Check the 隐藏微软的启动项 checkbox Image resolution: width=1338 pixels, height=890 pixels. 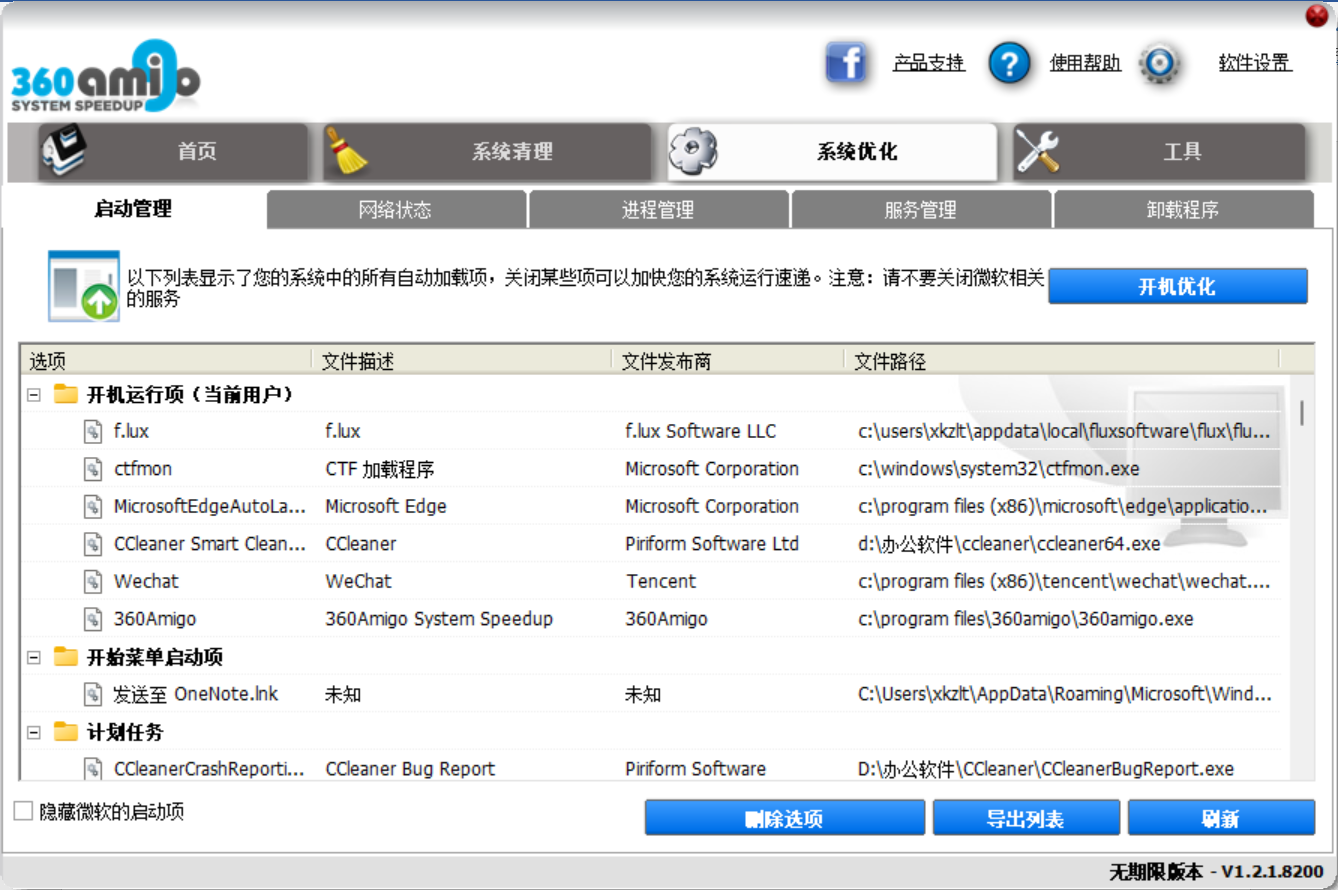pos(23,811)
